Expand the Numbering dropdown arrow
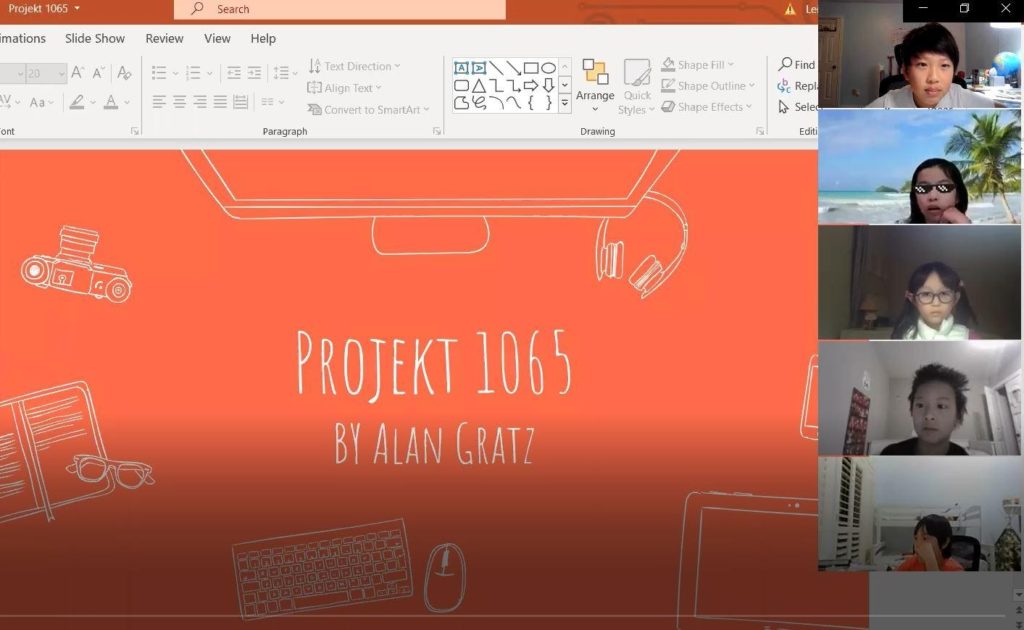This screenshot has height=630, width=1024. 209,73
